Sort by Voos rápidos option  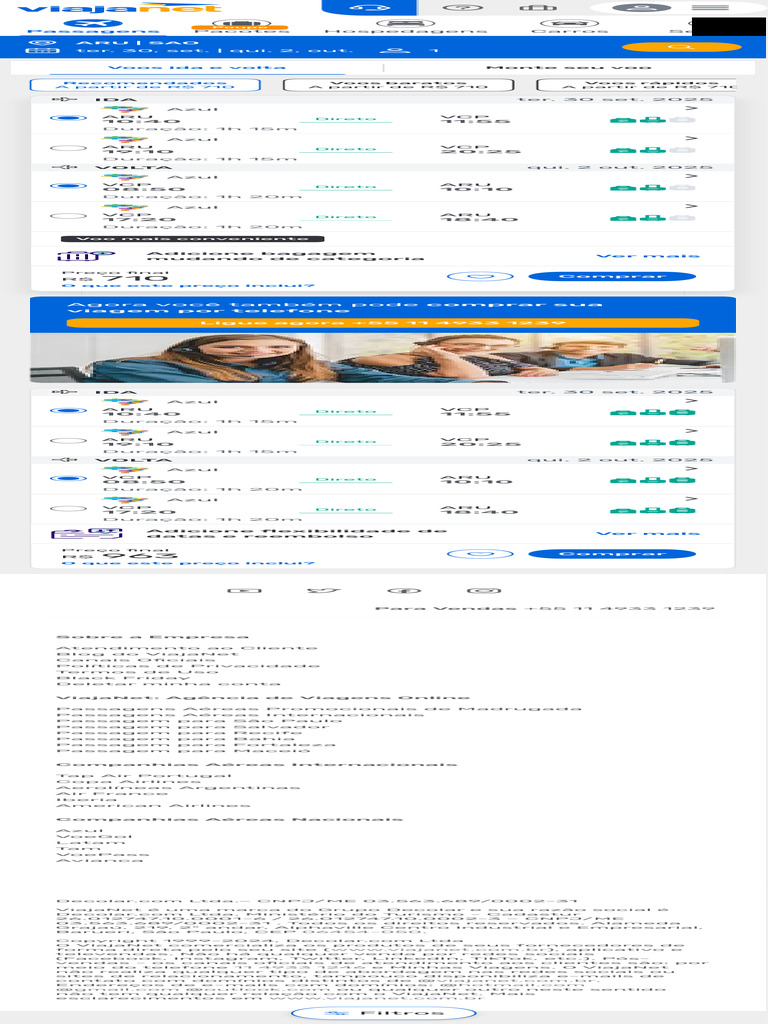tap(637, 85)
